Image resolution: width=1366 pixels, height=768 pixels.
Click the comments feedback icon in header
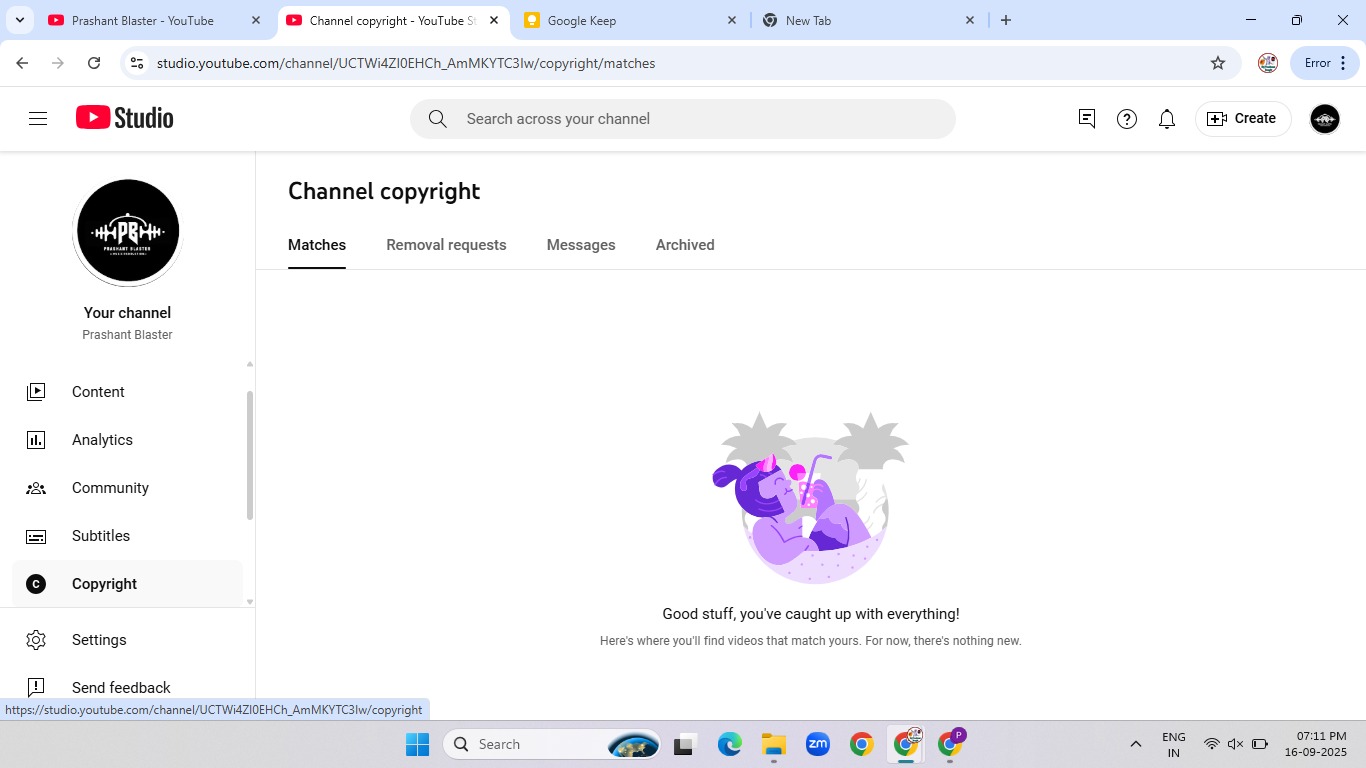pyautogui.click(x=1087, y=119)
